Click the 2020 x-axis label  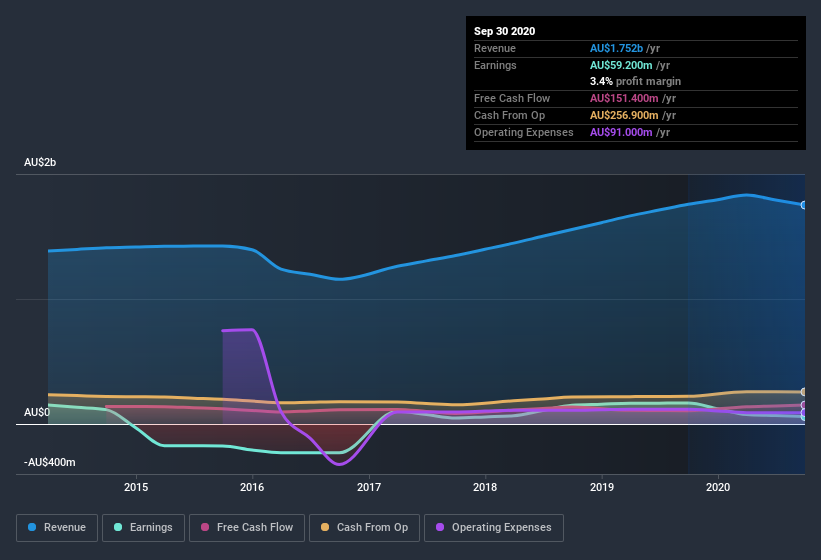718,487
